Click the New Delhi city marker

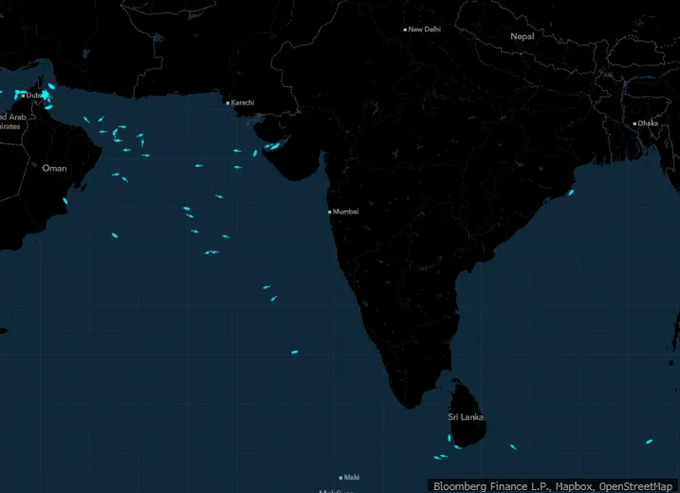coord(405,30)
